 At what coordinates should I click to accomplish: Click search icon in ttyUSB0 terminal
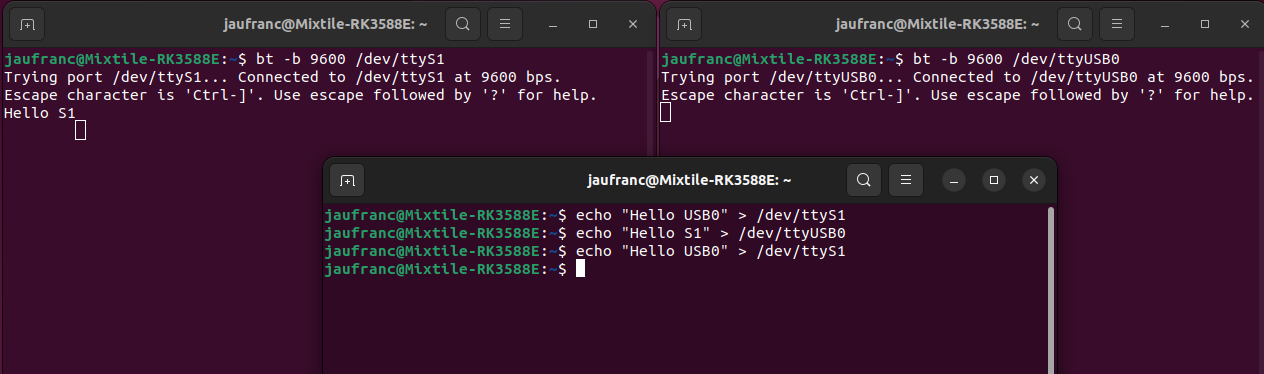[1074, 23]
